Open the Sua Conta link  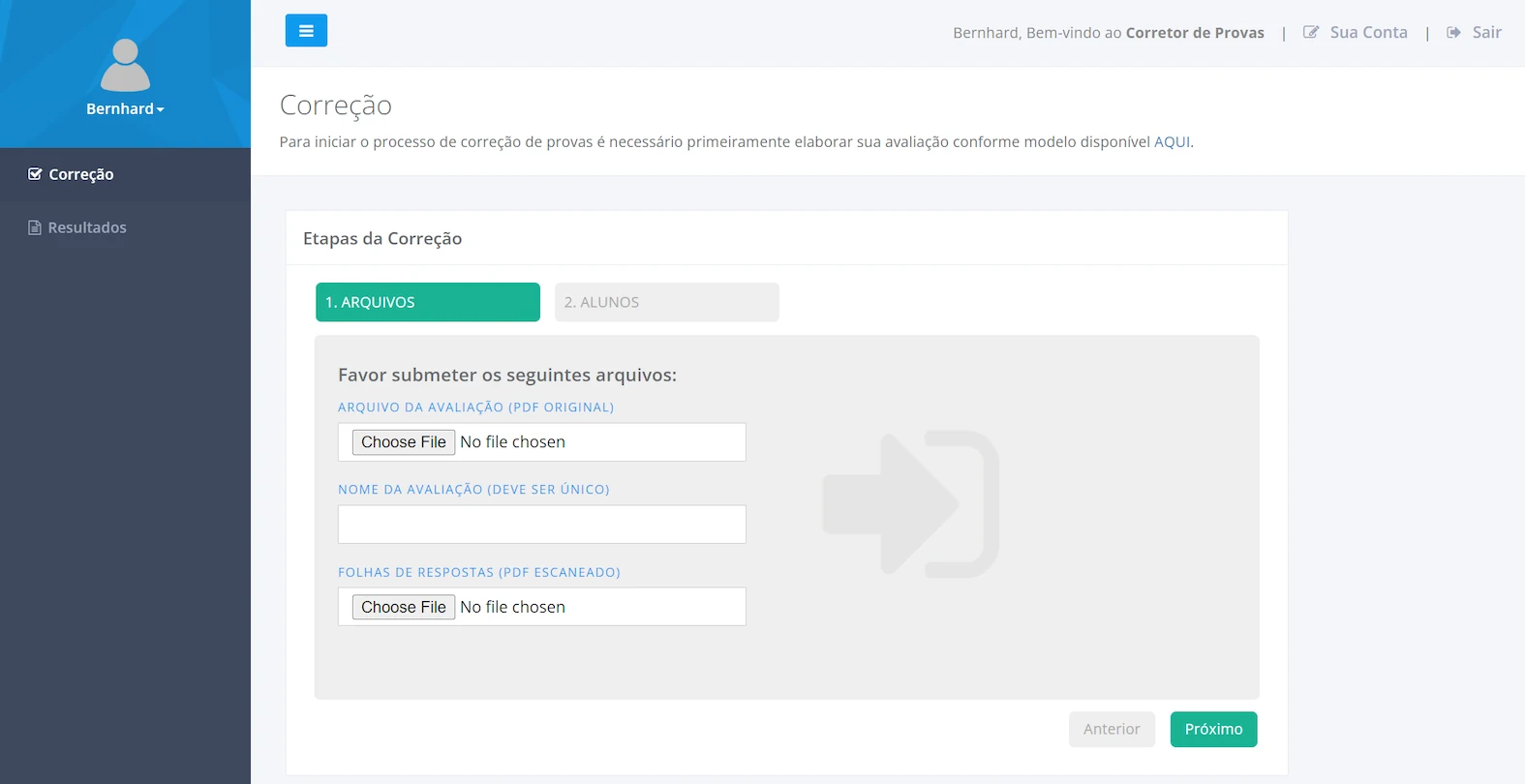pyautogui.click(x=1368, y=33)
